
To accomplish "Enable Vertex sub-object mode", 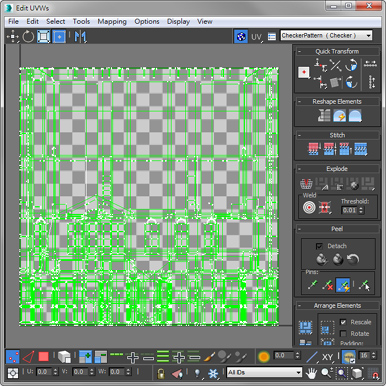I will [x=13, y=357].
